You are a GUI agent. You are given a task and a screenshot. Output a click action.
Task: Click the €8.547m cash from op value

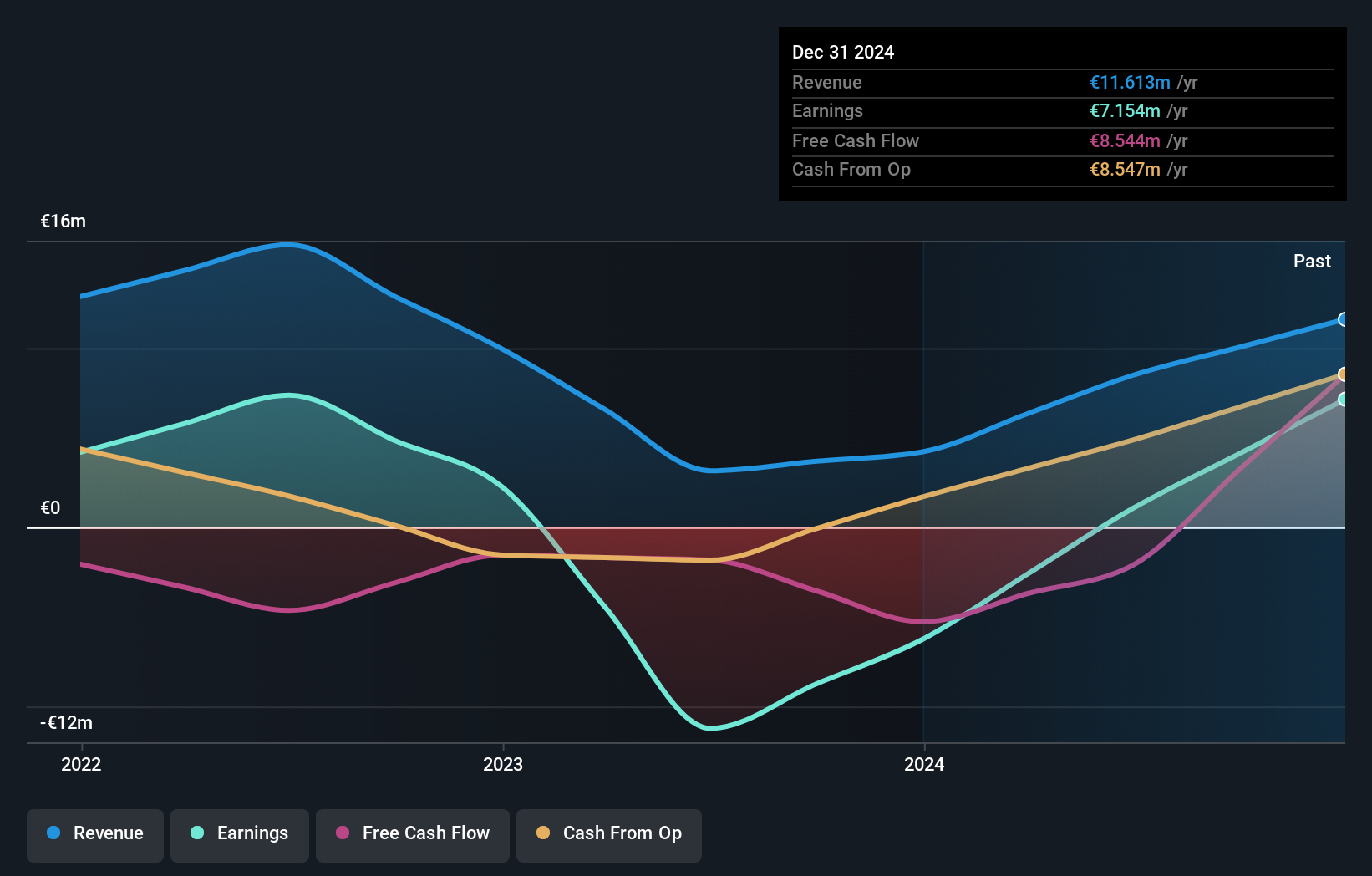point(1125,170)
